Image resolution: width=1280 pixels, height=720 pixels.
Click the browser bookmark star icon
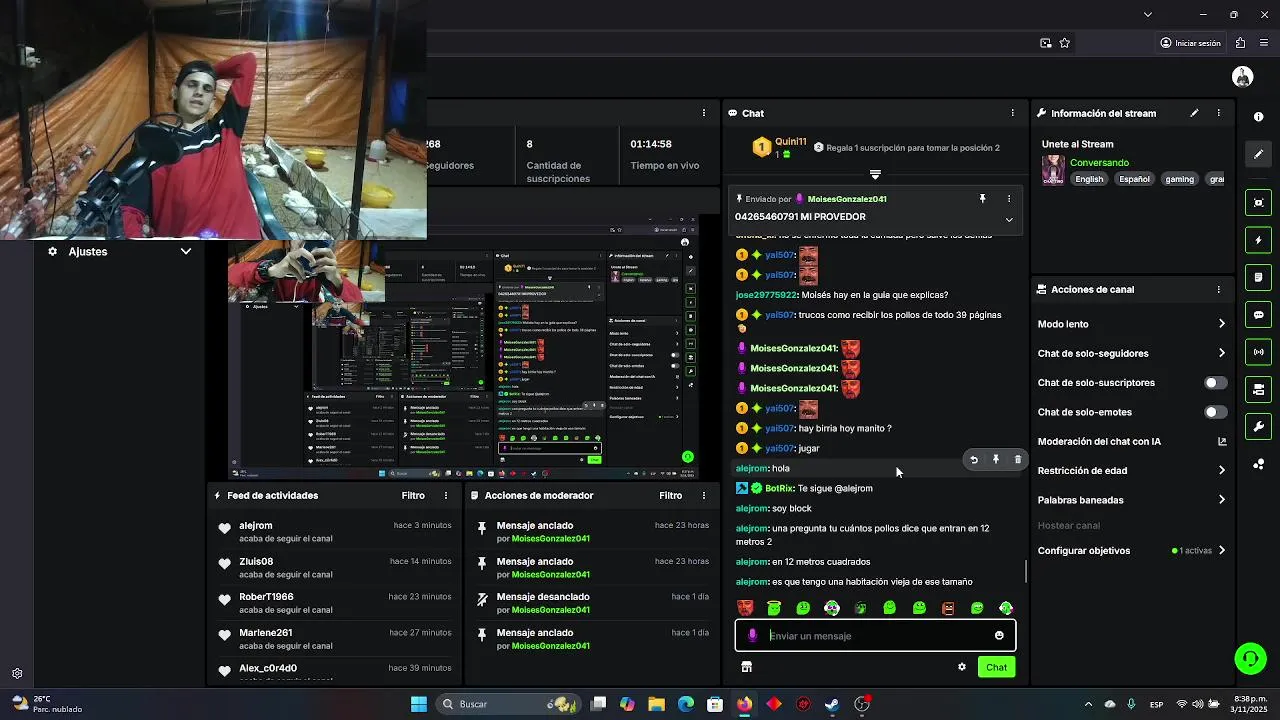click(x=1064, y=43)
